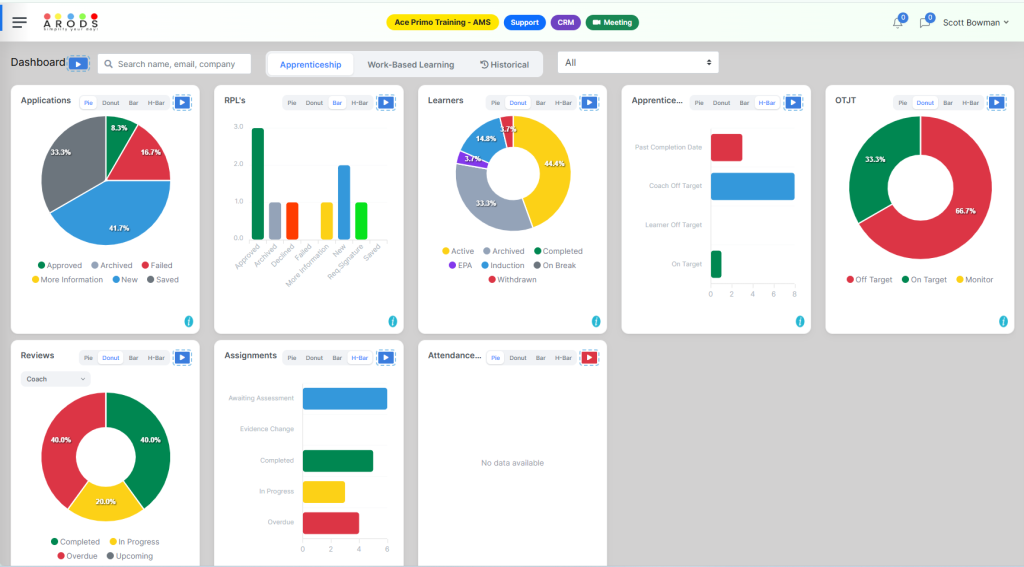Click the ARODS logo
The image size is (1024, 567).
pos(71,22)
